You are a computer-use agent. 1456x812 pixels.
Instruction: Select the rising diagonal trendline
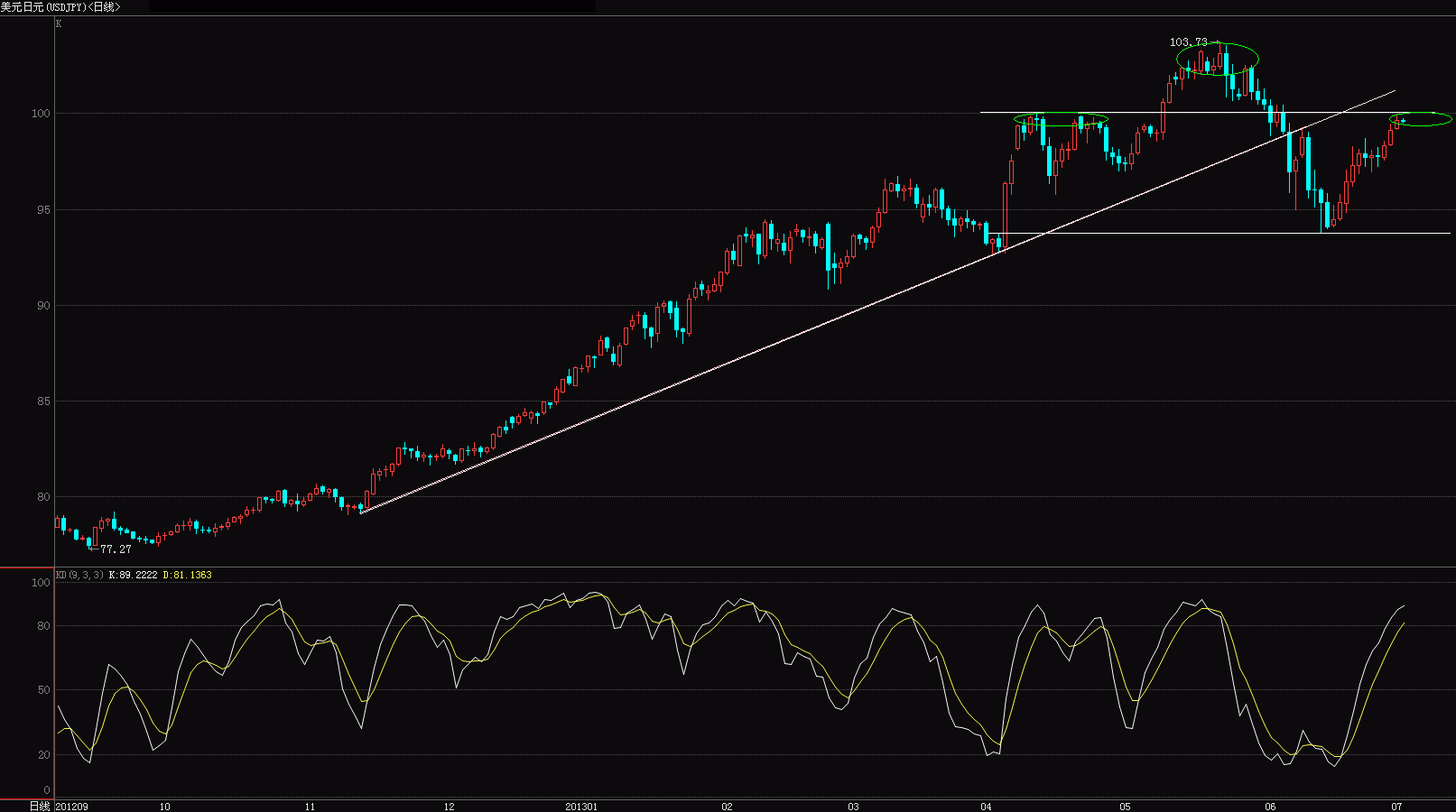coord(877,301)
